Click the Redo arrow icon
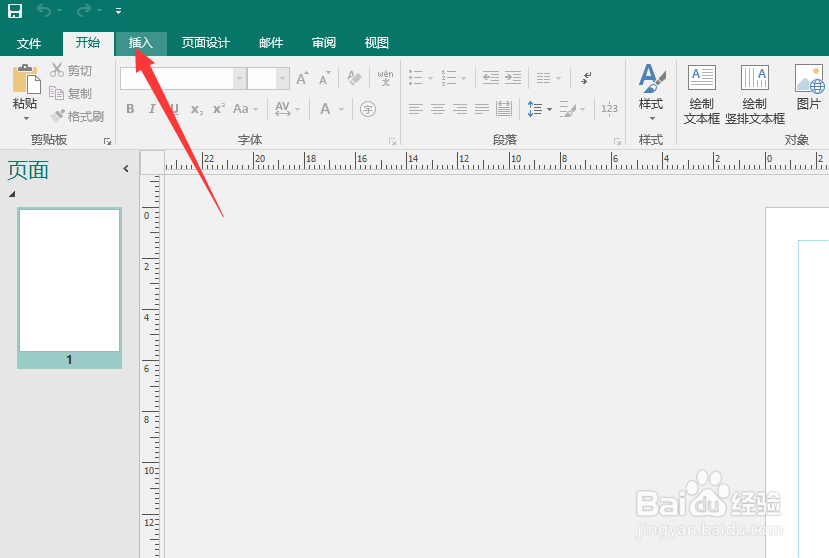This screenshot has height=558, width=829. coord(84,11)
